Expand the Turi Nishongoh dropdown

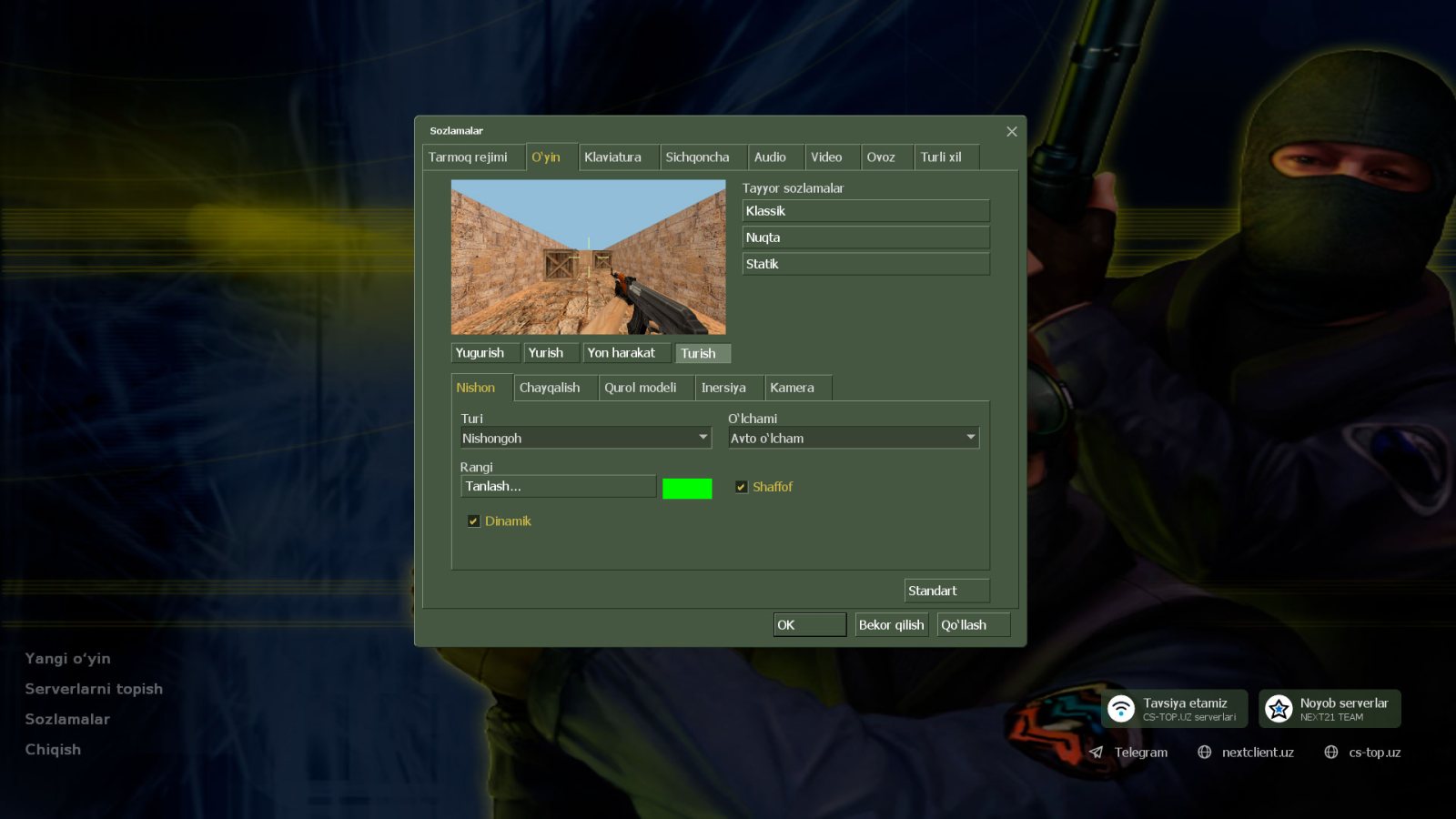tap(585, 438)
